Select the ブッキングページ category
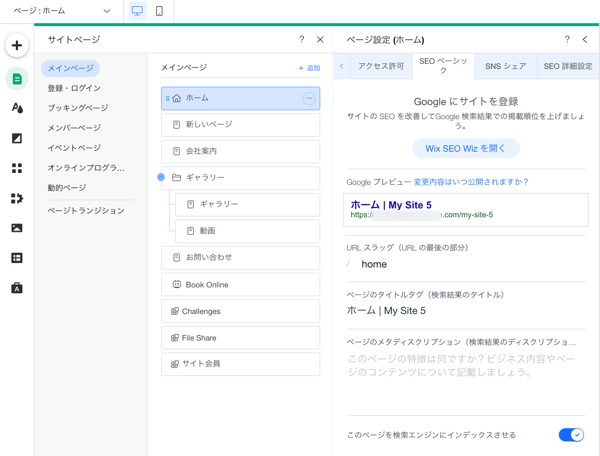This screenshot has height=456, width=600. (78, 108)
